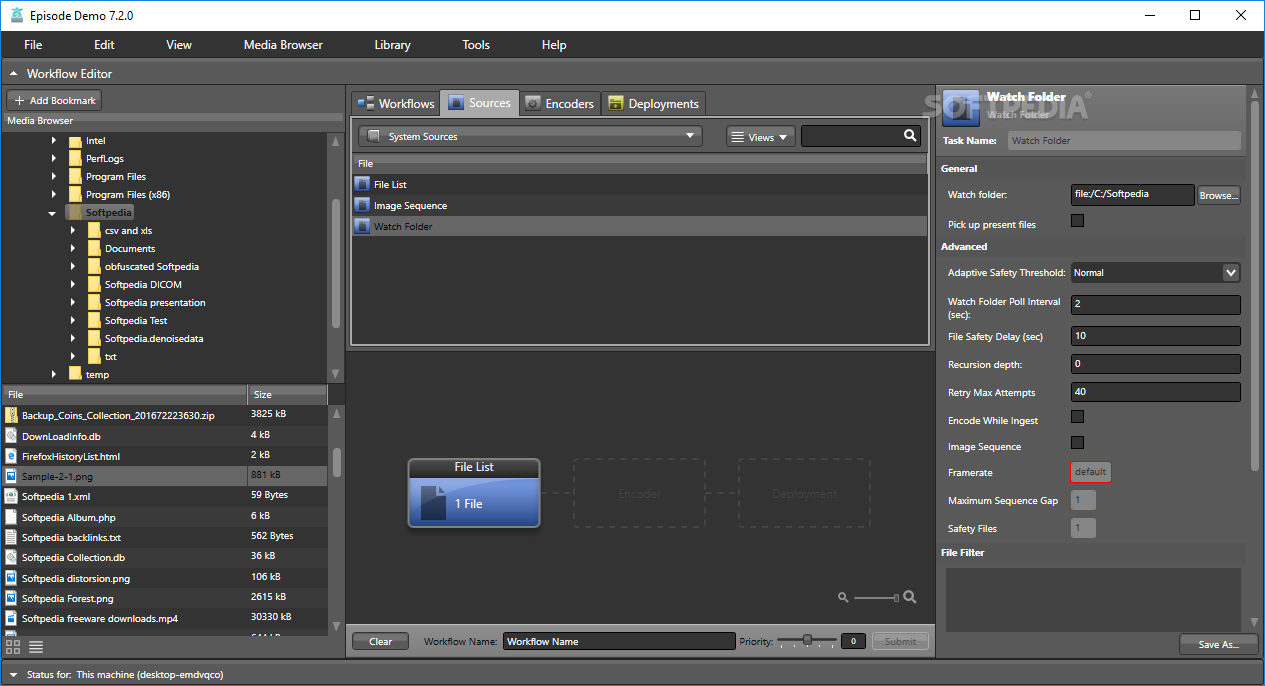
Task: Switch to the Encoders tab
Action: (x=560, y=103)
